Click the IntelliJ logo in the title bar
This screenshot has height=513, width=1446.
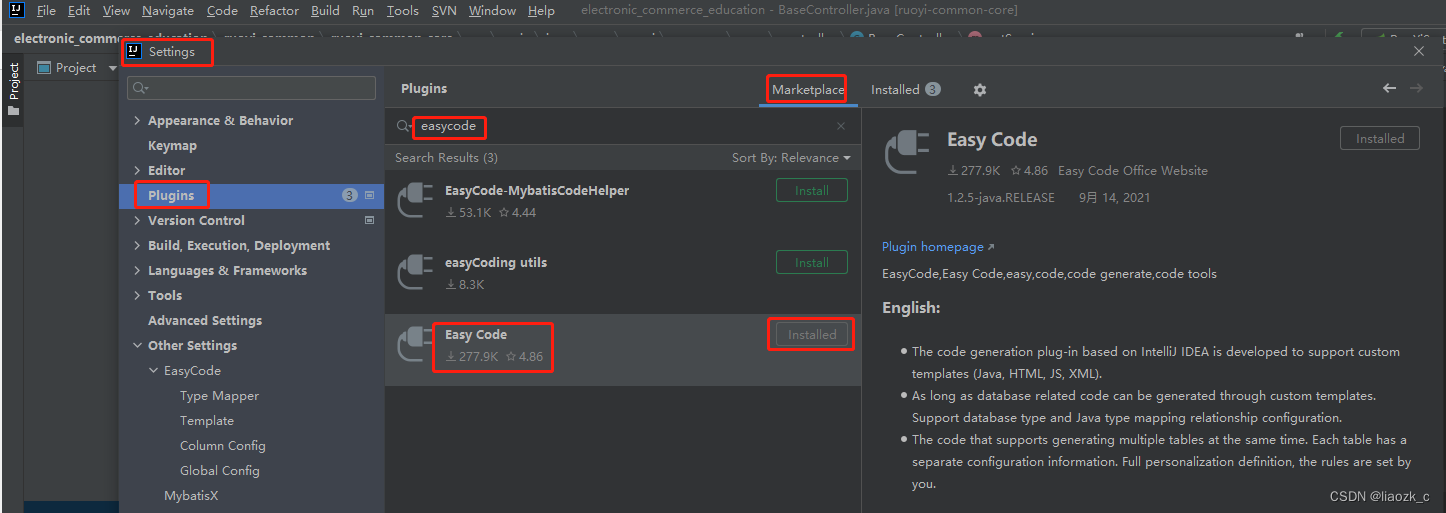[17, 11]
